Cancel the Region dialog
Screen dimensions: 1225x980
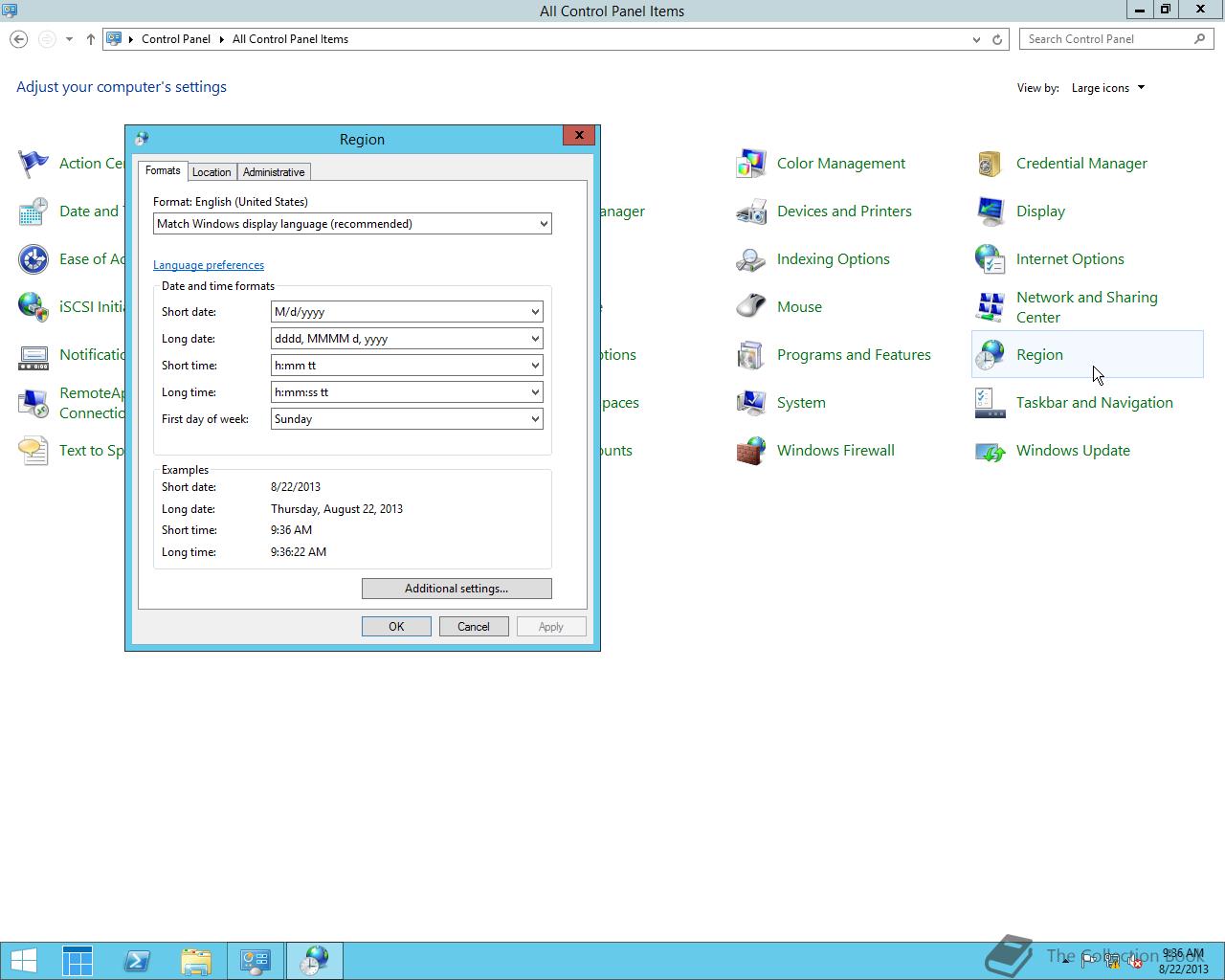[474, 627]
